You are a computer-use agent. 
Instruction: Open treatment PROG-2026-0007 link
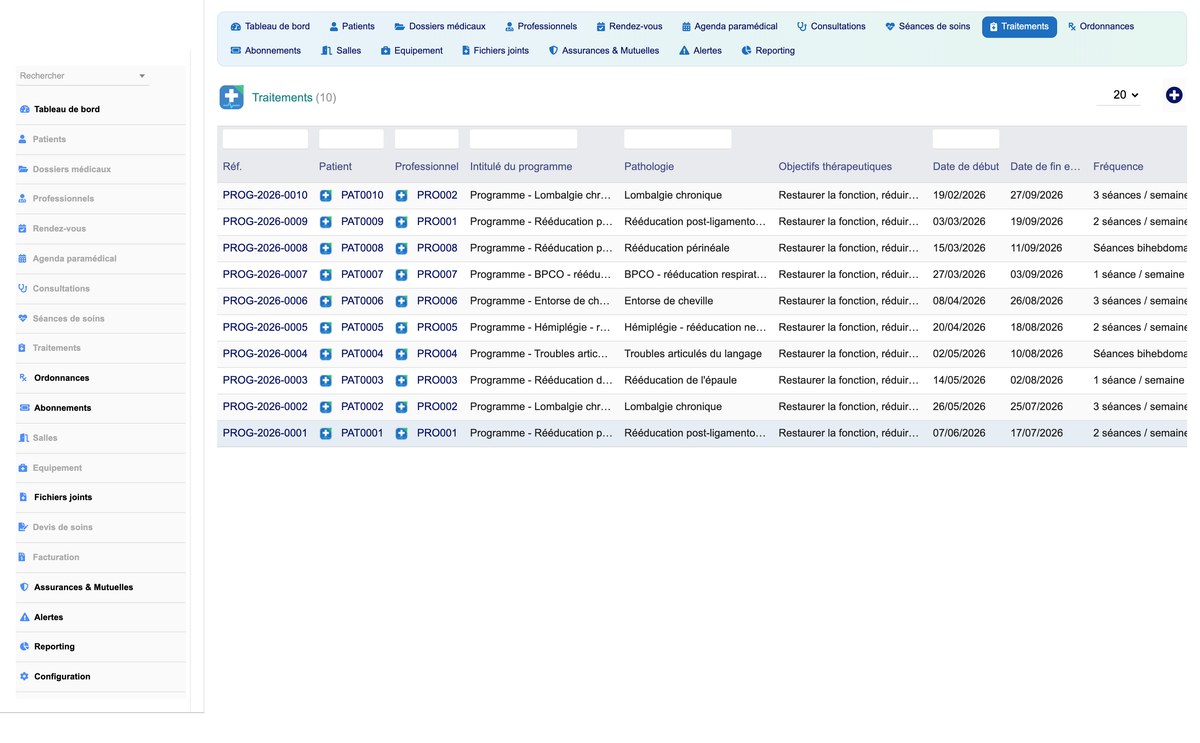tap(265, 274)
